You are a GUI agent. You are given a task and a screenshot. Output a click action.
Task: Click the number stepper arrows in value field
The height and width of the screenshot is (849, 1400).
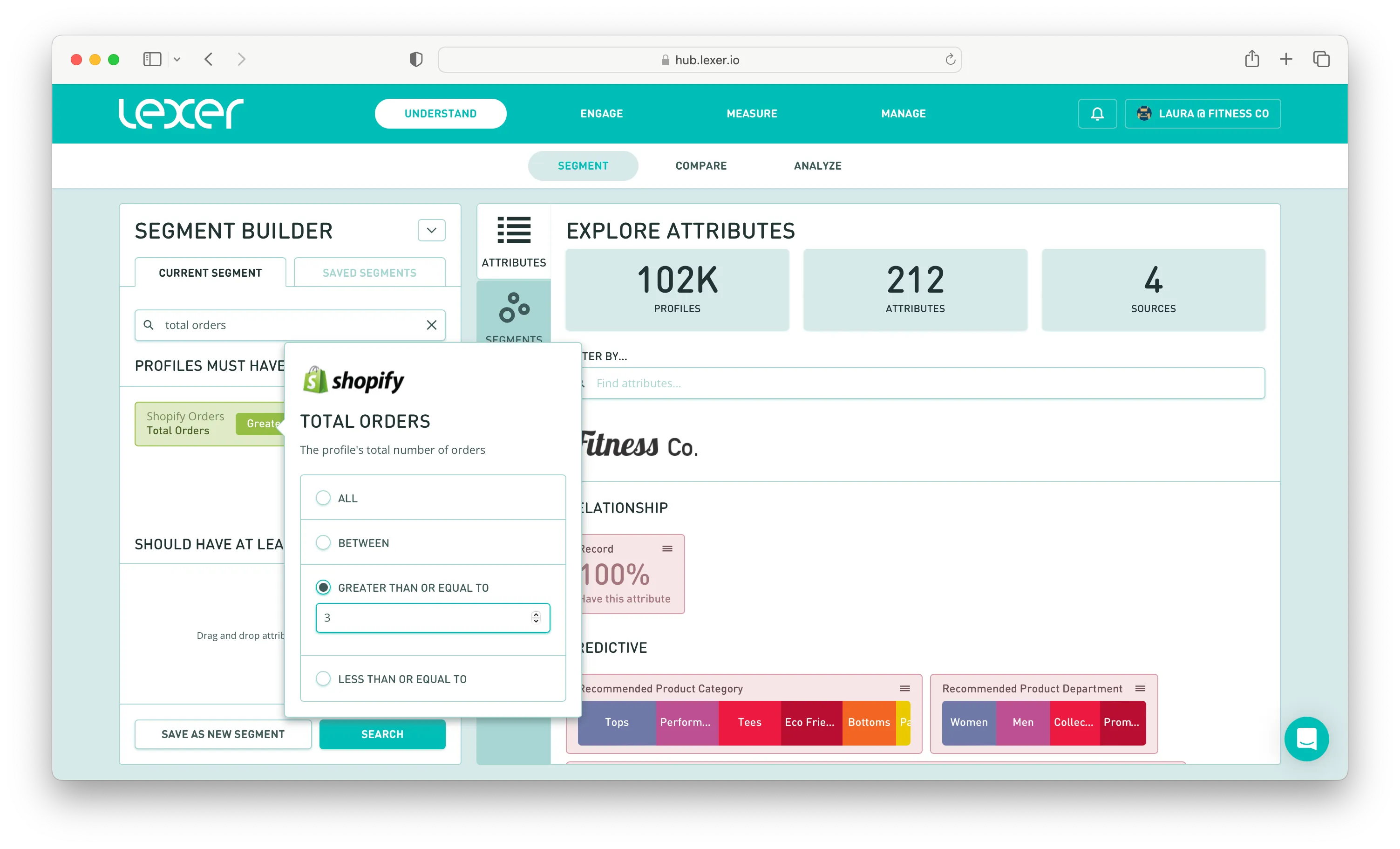tap(535, 617)
